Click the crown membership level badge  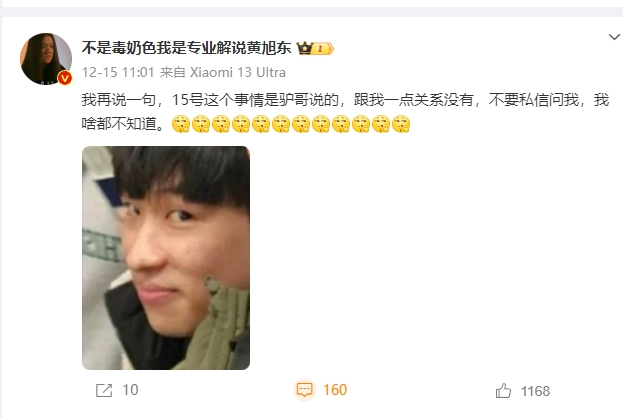[315, 48]
